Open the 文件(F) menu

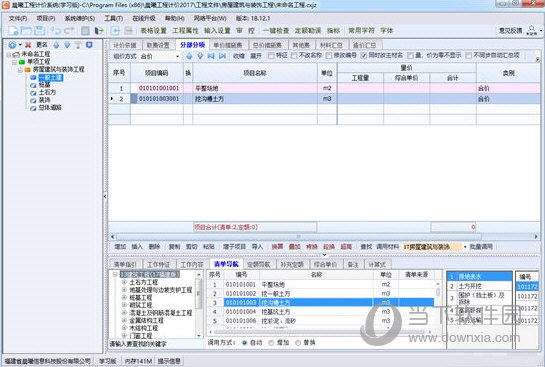(18, 18)
